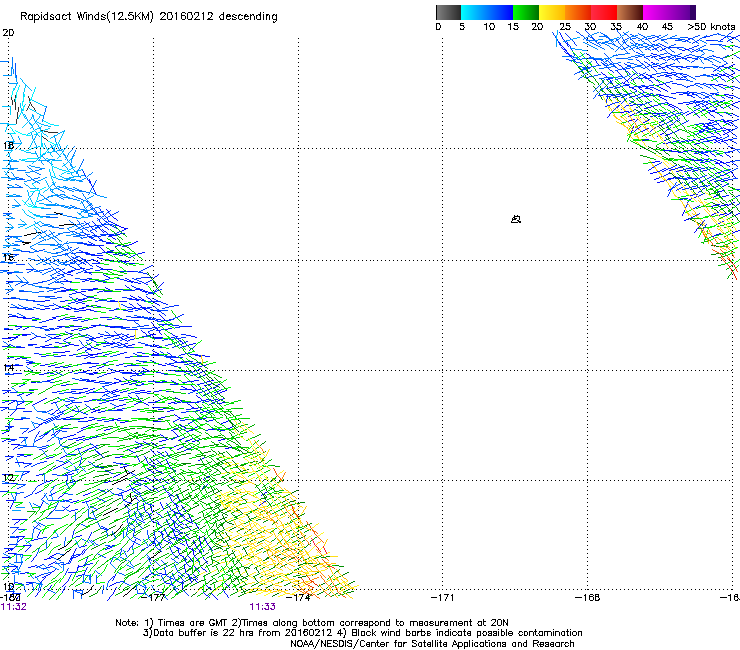Click latitude label '14' on left axis

click(8, 367)
